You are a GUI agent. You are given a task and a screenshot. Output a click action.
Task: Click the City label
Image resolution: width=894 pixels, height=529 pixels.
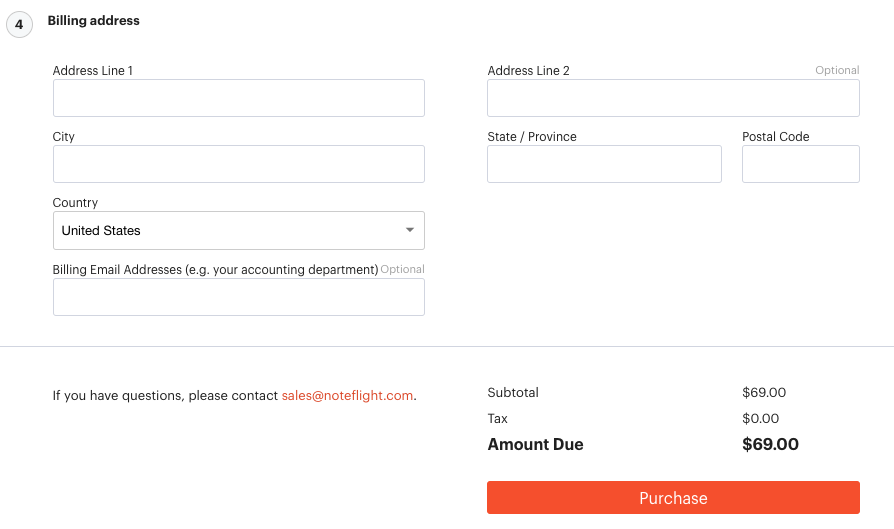63,137
